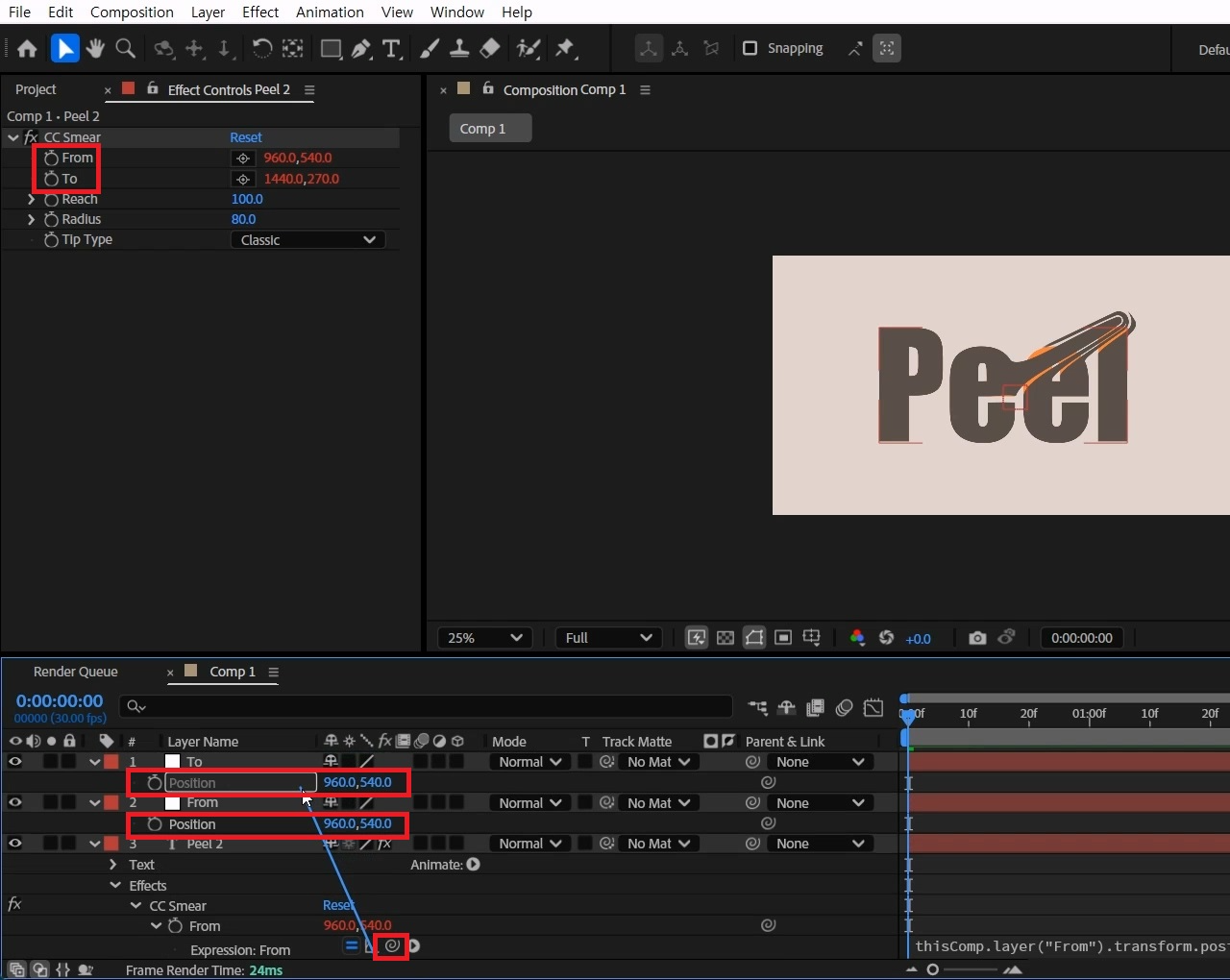Select the Rotation tool

[x=261, y=48]
